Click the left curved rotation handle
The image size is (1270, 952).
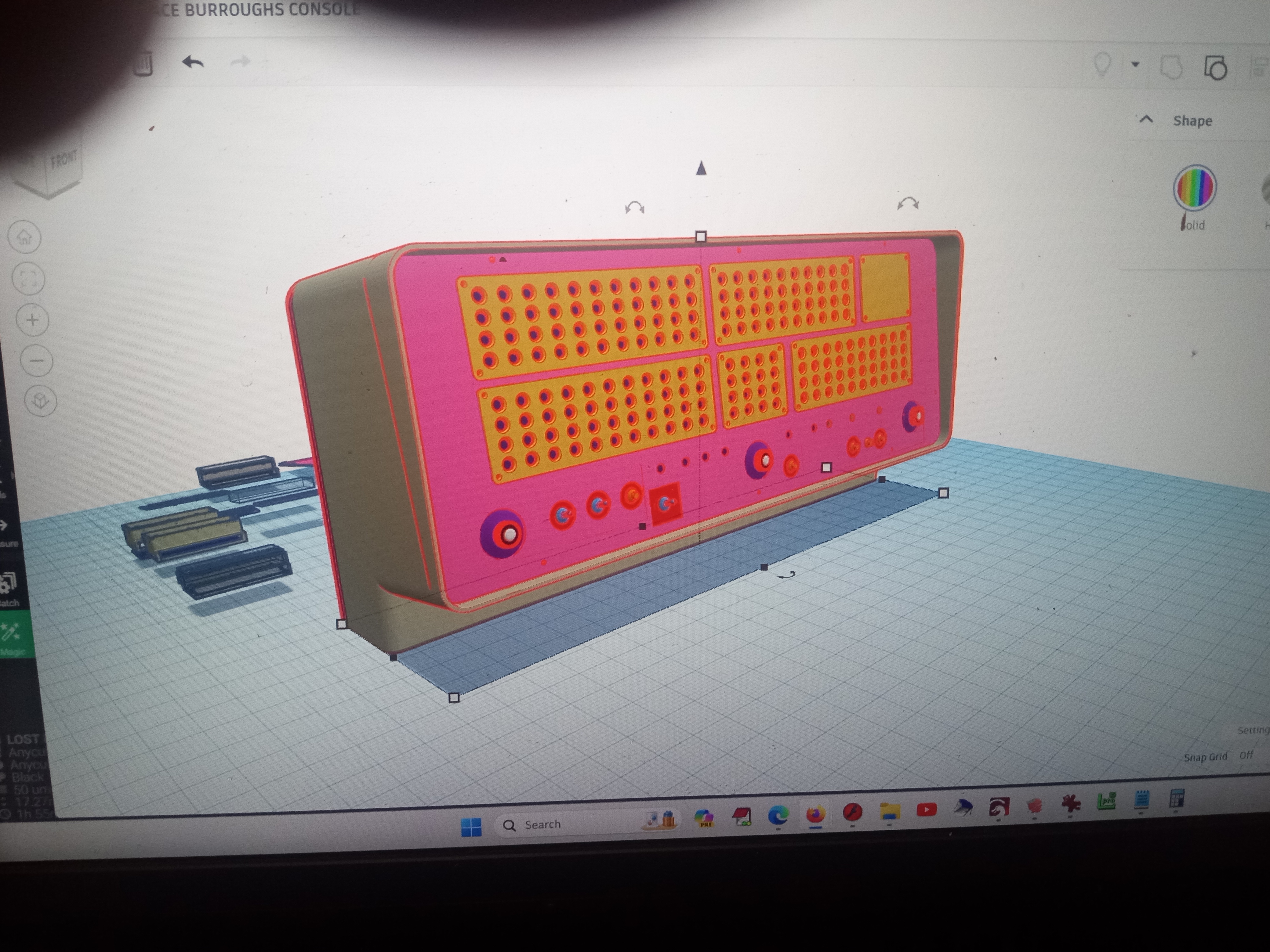pos(634,207)
